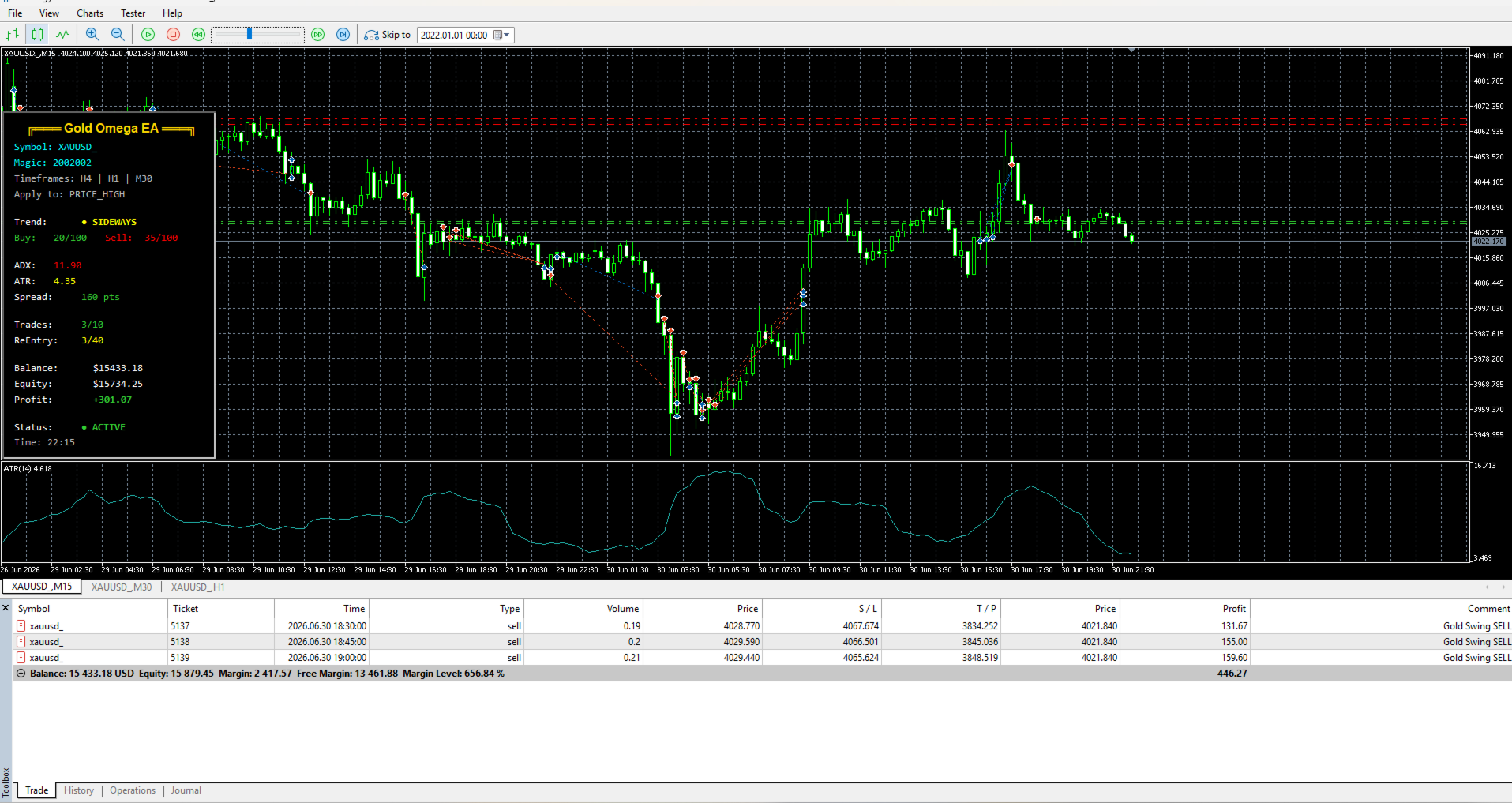Click the profit value 159.60
Screen dimensions: 1512x803
click(1234, 658)
